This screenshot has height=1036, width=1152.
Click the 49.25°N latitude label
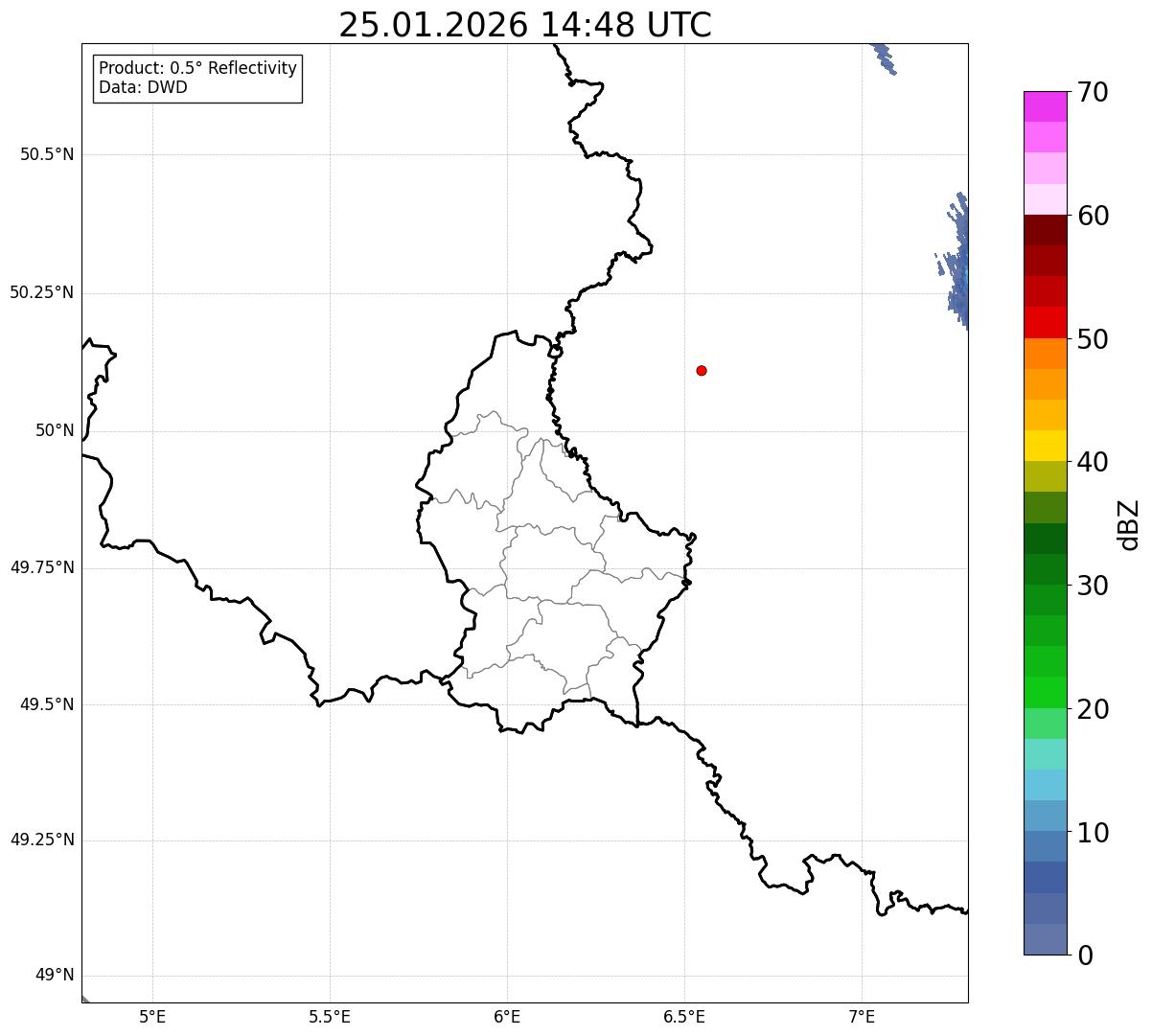(x=42, y=840)
